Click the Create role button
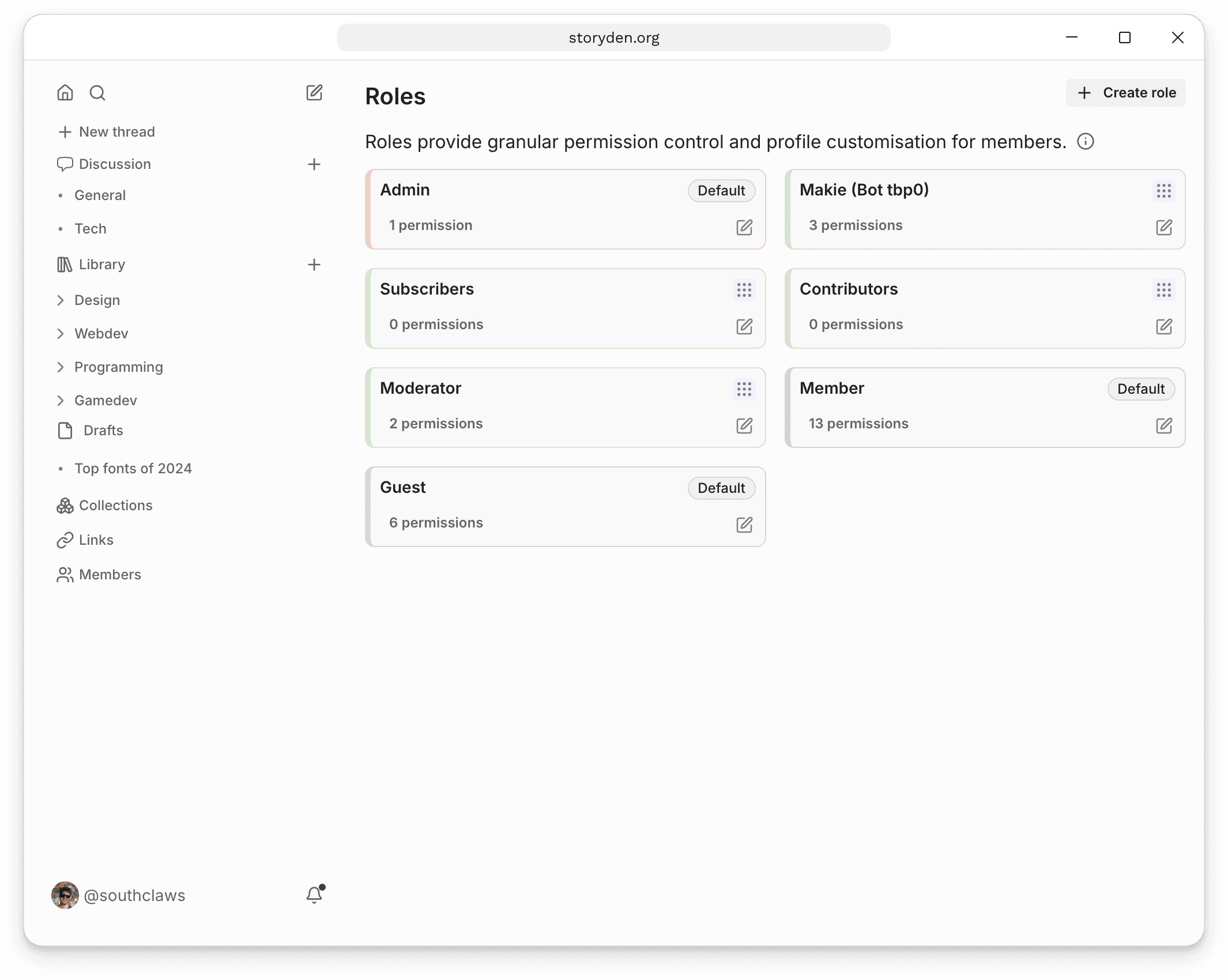 tap(1126, 93)
